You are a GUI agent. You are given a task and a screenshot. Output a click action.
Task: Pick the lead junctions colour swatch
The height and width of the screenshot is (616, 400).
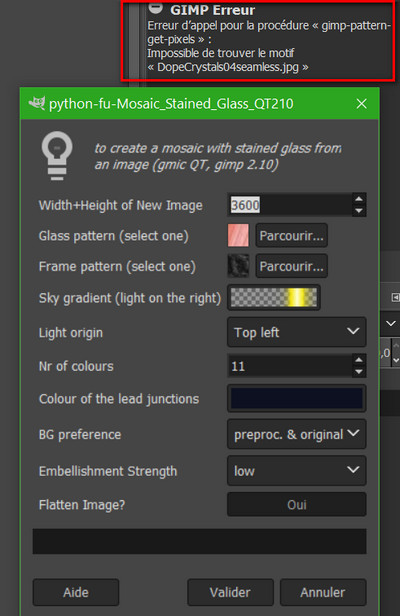coord(297,398)
